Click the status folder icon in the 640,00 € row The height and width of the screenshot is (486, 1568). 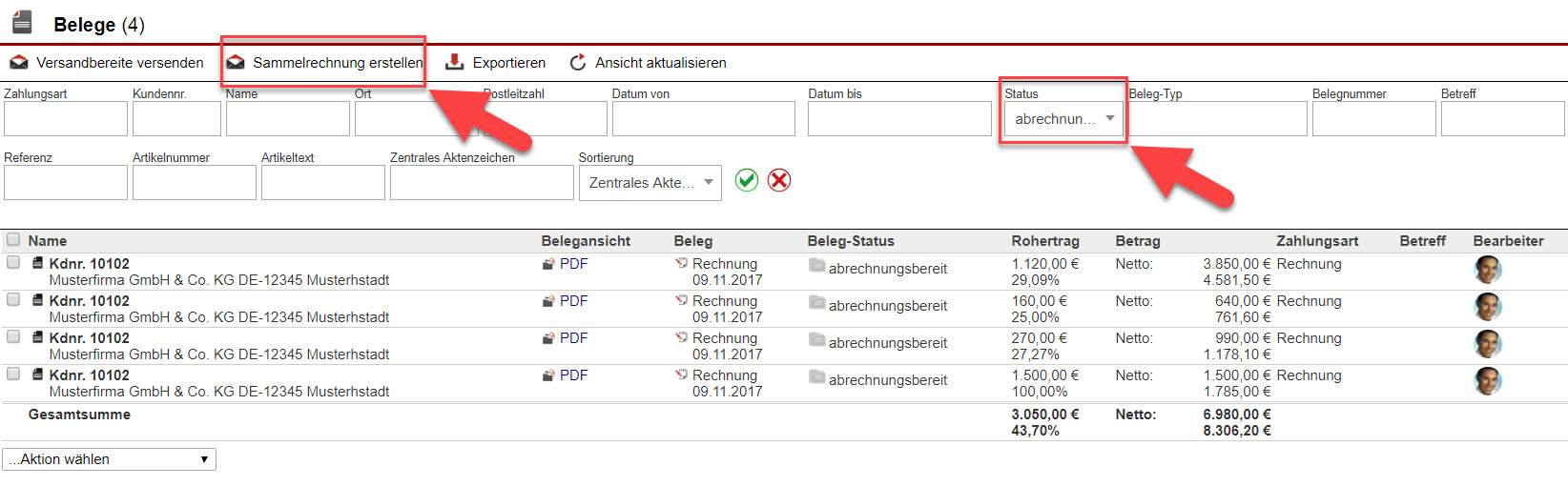(816, 302)
